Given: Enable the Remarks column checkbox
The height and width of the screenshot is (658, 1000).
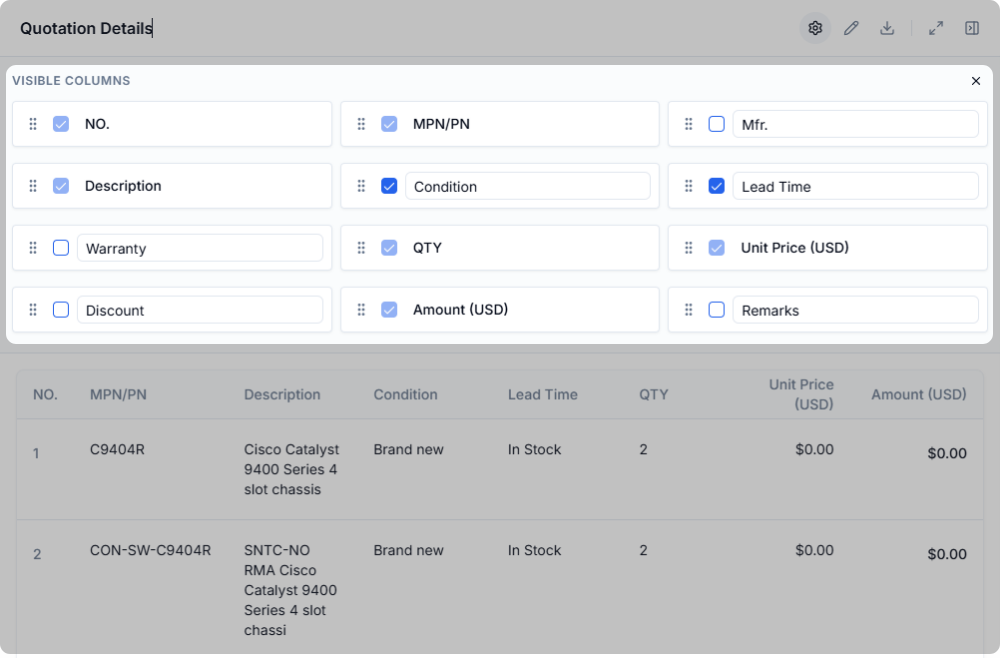Looking at the screenshot, I should click(717, 310).
